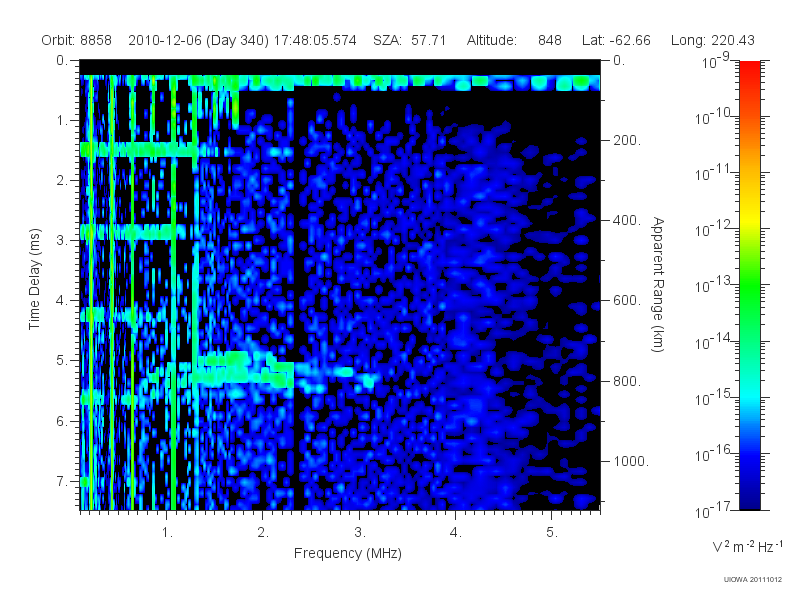800x600 pixels.
Task: Click the frequency tick label '3.'
Action: click(x=360, y=533)
